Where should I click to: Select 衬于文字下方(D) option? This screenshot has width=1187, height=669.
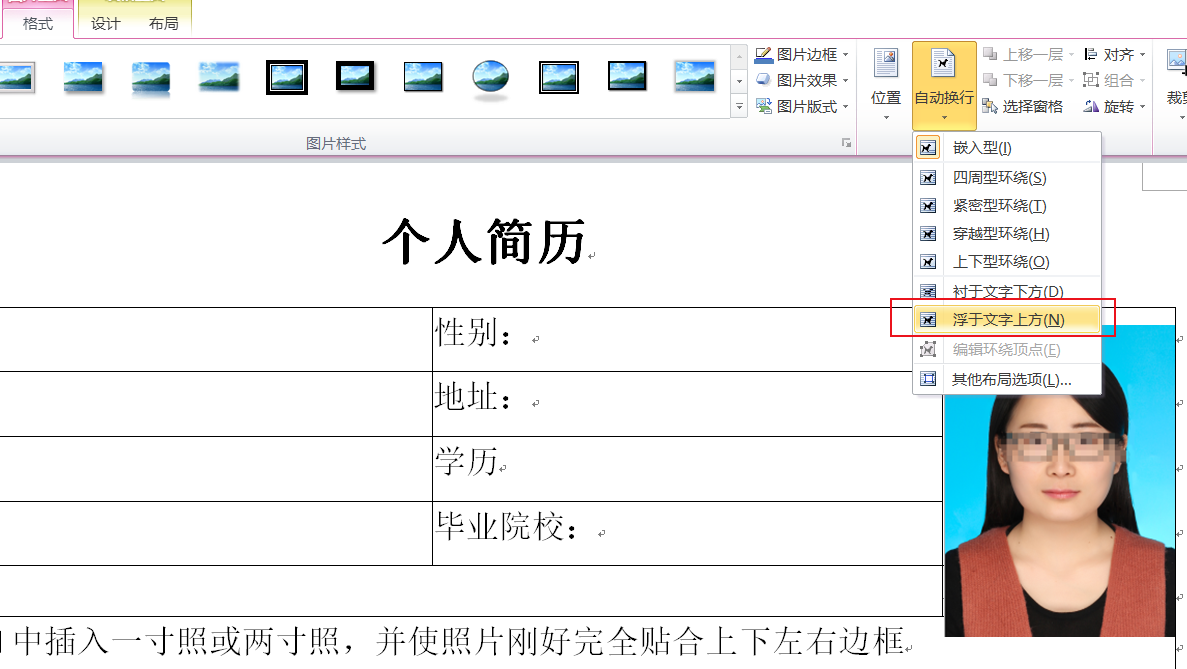coord(1007,291)
